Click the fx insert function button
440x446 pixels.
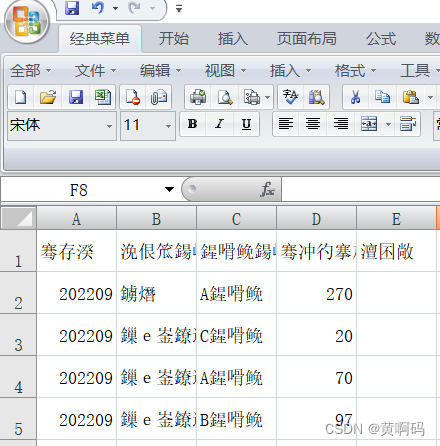click(267, 189)
